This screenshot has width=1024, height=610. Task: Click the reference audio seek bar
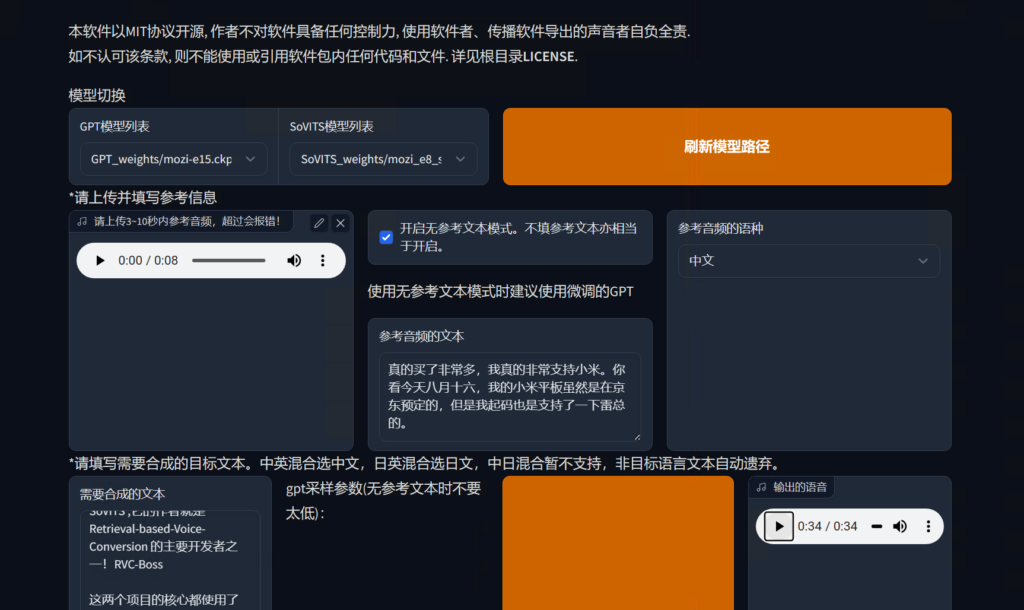(229, 261)
